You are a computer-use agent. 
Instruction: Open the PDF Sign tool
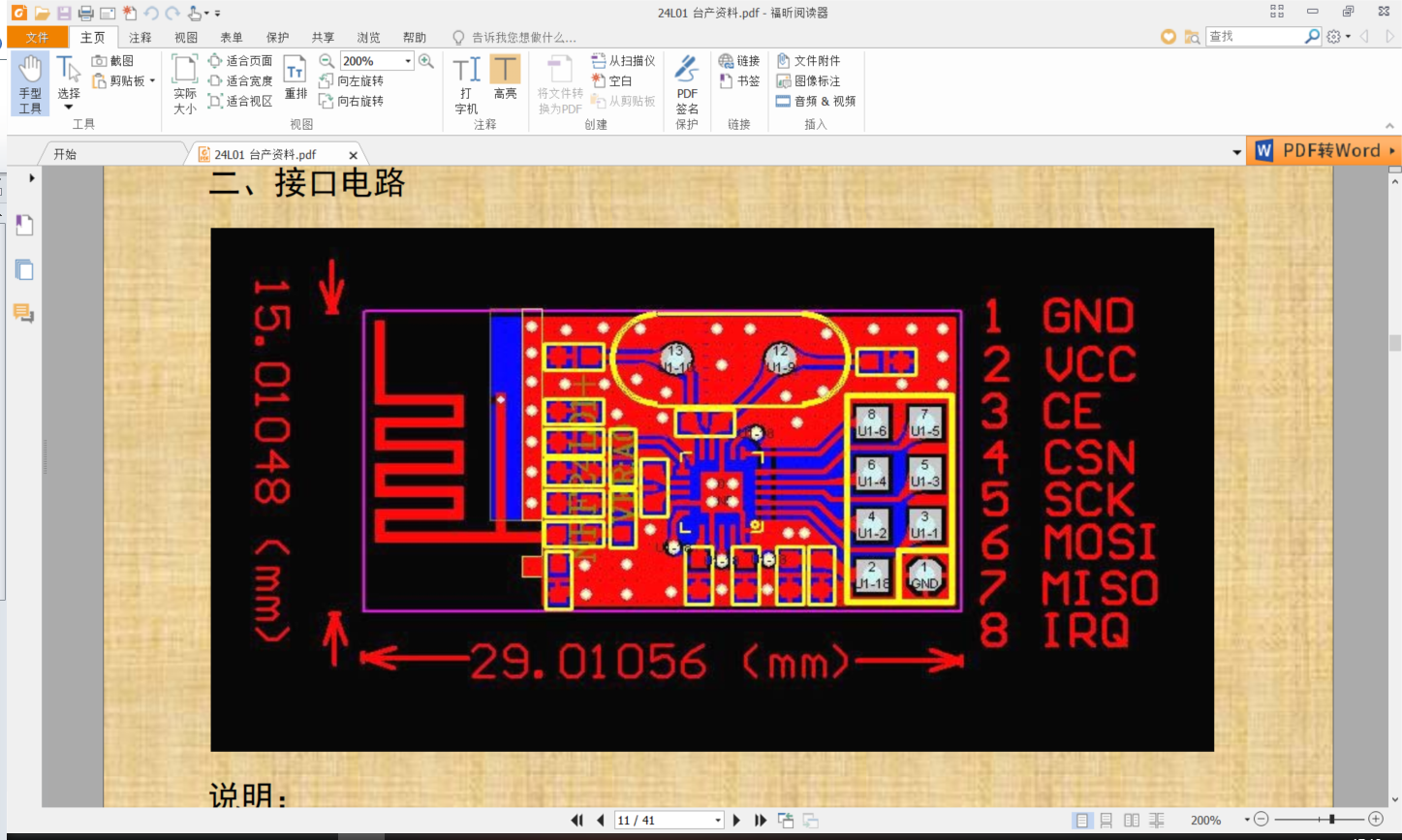(687, 84)
